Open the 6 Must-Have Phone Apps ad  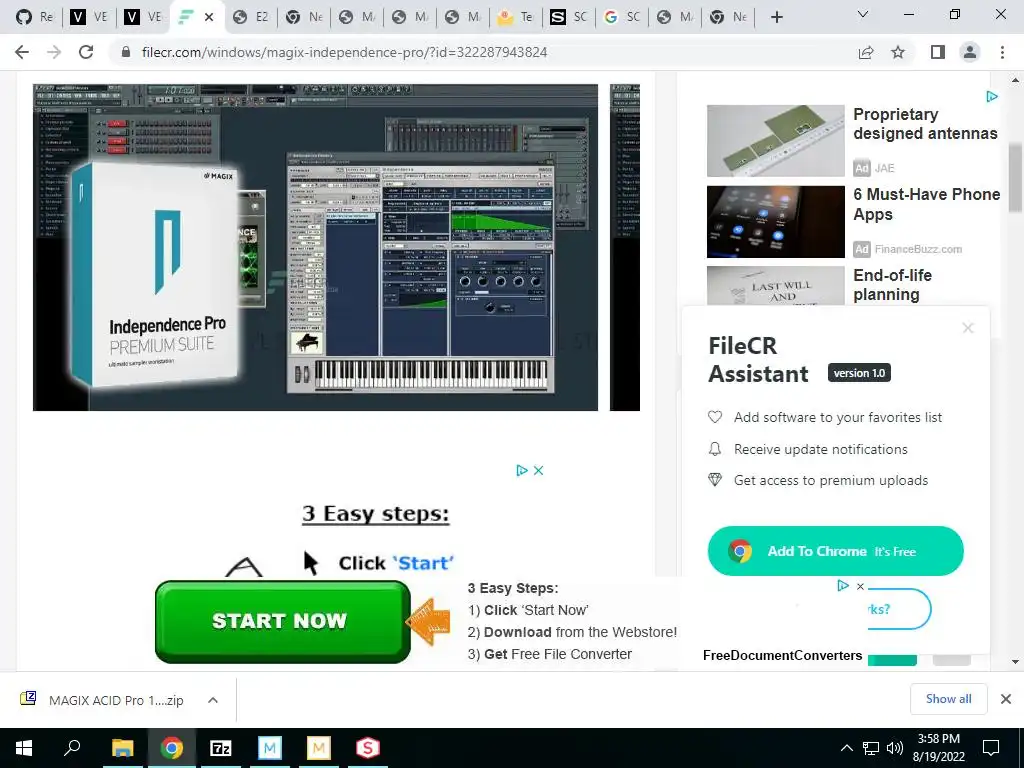(x=926, y=204)
